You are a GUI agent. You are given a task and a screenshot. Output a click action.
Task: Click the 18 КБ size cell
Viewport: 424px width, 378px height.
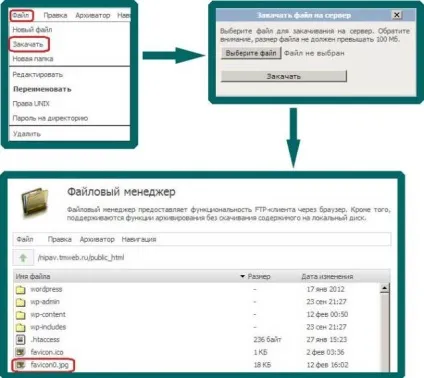coord(262,365)
